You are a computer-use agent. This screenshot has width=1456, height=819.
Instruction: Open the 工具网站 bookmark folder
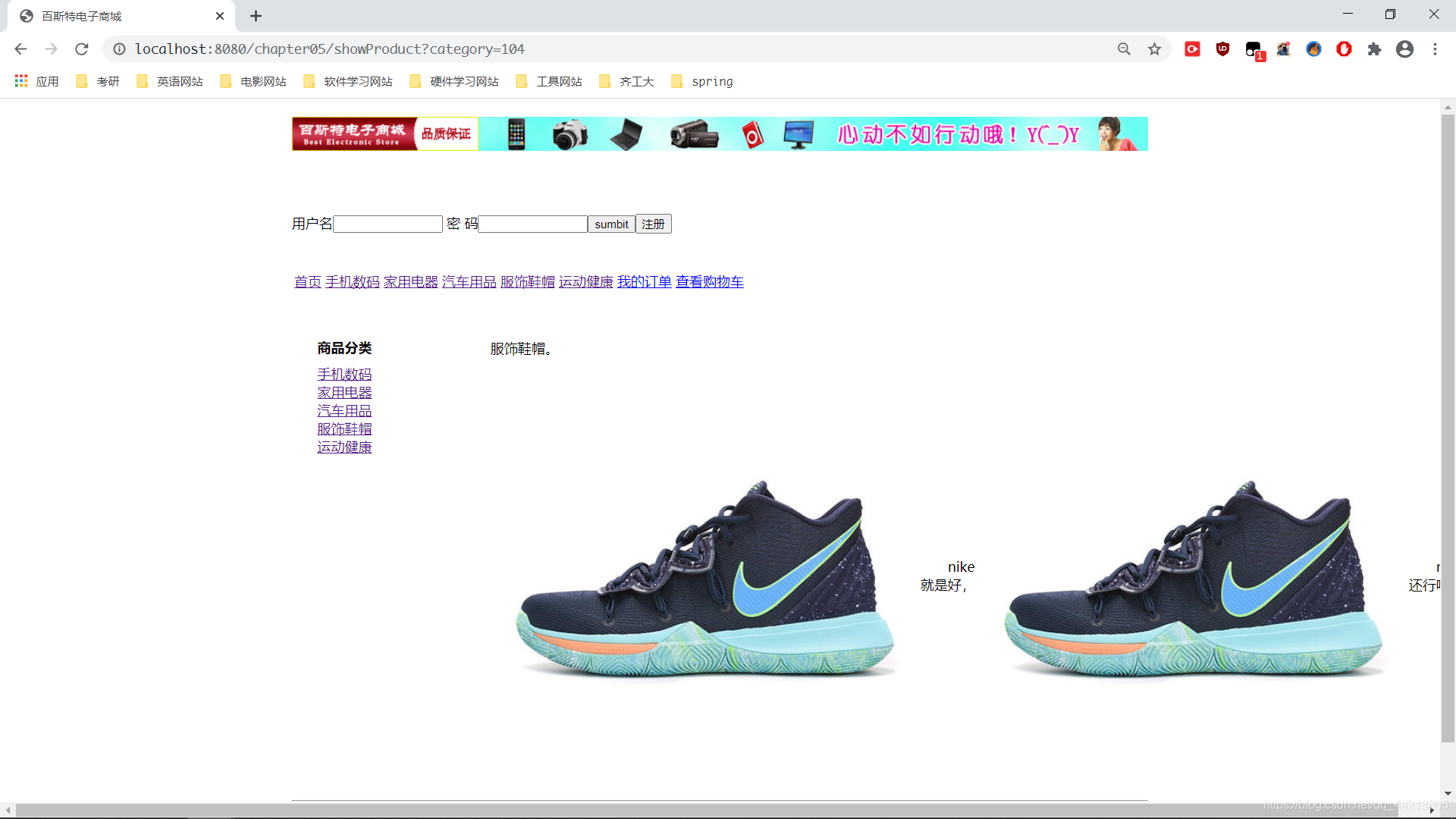549,81
